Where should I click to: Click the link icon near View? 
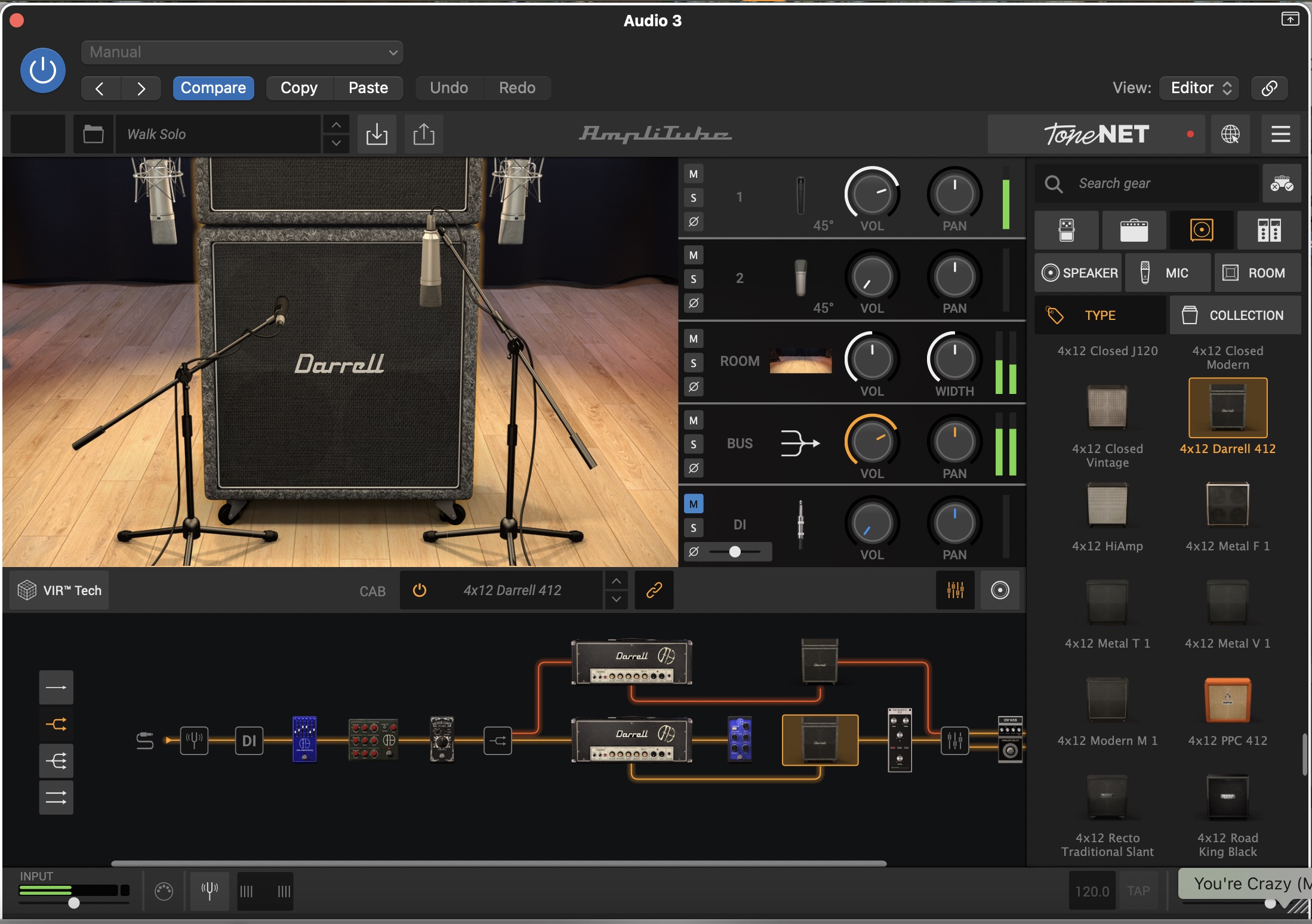pyautogui.click(x=1269, y=88)
